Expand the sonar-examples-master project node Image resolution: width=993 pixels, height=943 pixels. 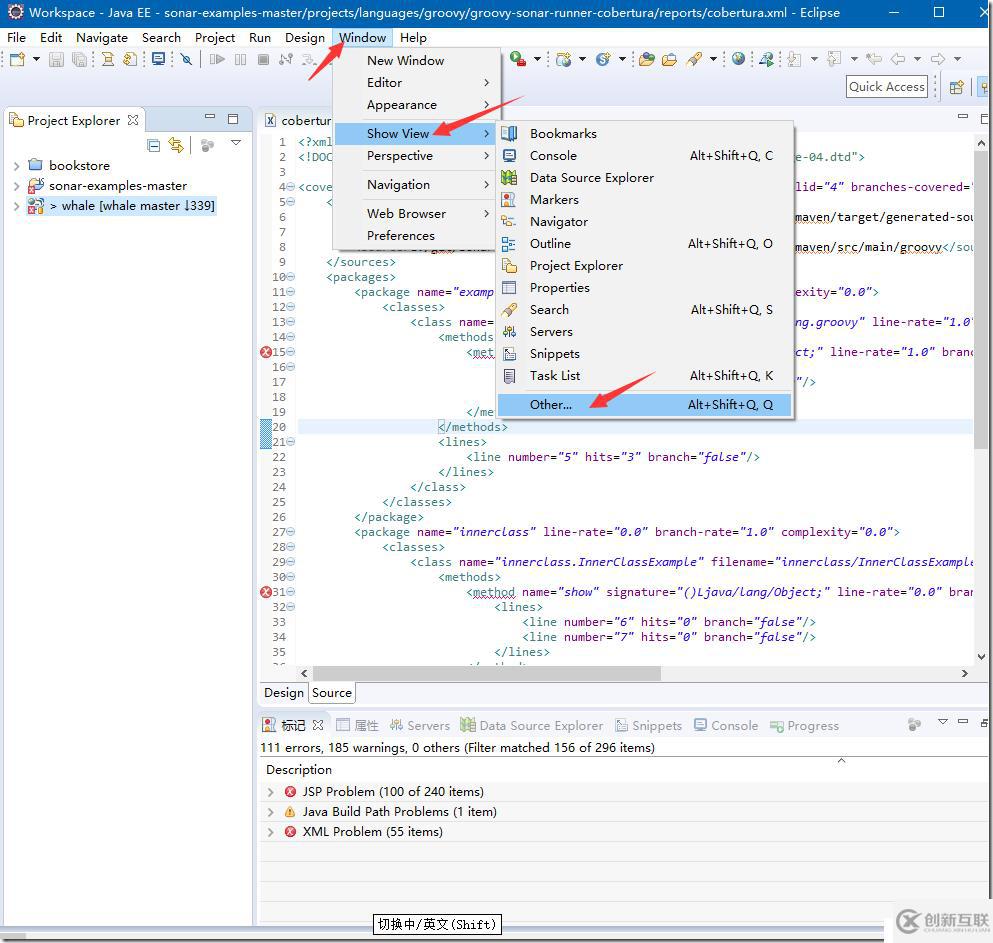click(16, 186)
